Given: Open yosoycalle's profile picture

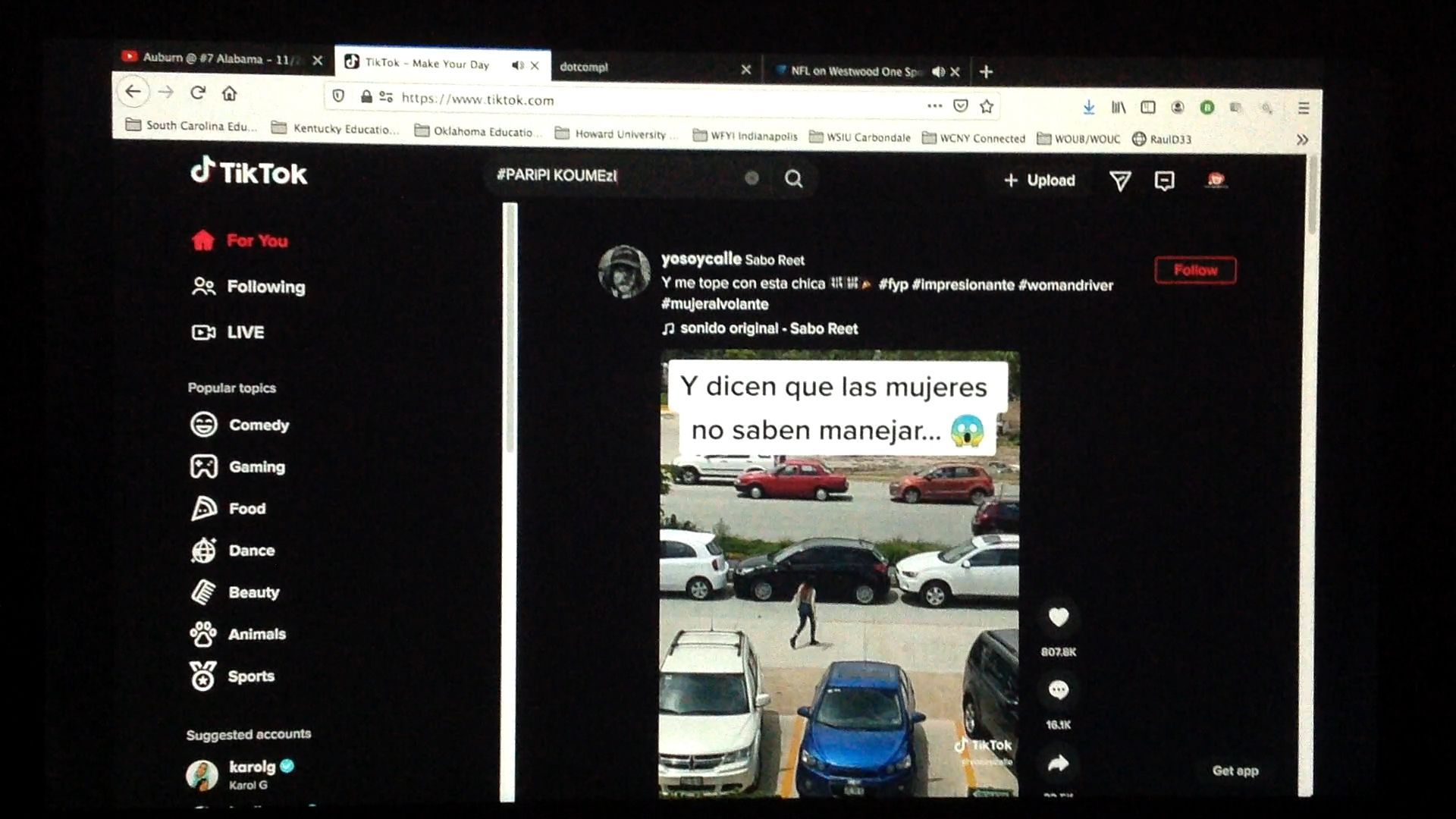Looking at the screenshot, I should (x=624, y=271).
